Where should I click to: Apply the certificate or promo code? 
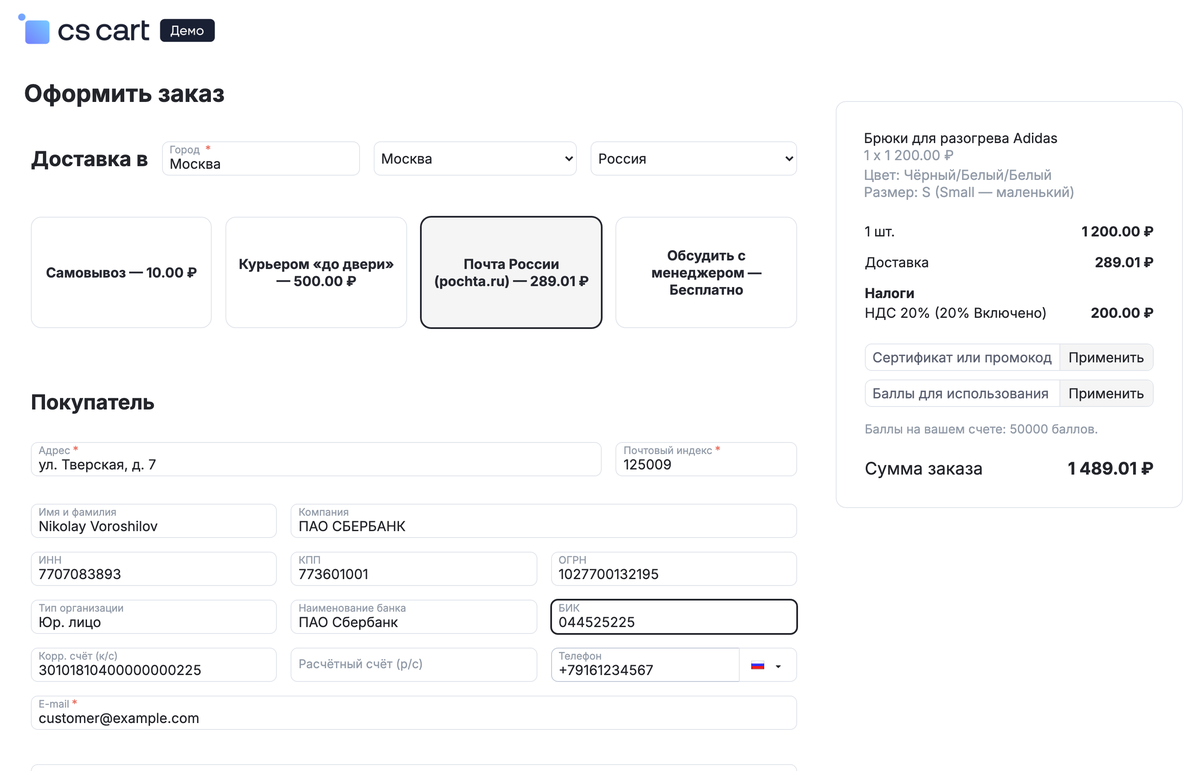[x=1106, y=357]
